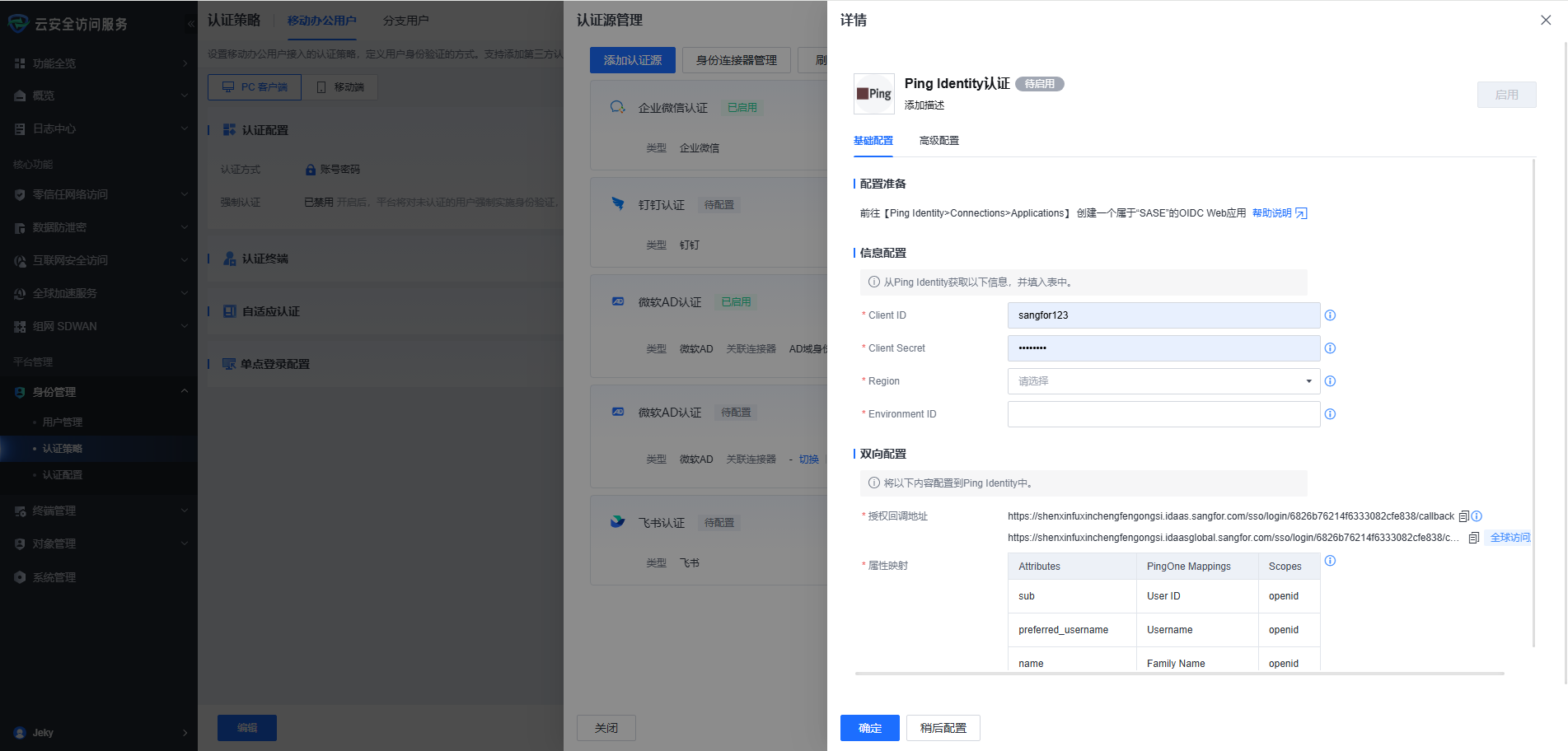Image resolution: width=1568 pixels, height=751 pixels.
Task: Click info icon beside Environment ID field
Action: [x=1330, y=414]
